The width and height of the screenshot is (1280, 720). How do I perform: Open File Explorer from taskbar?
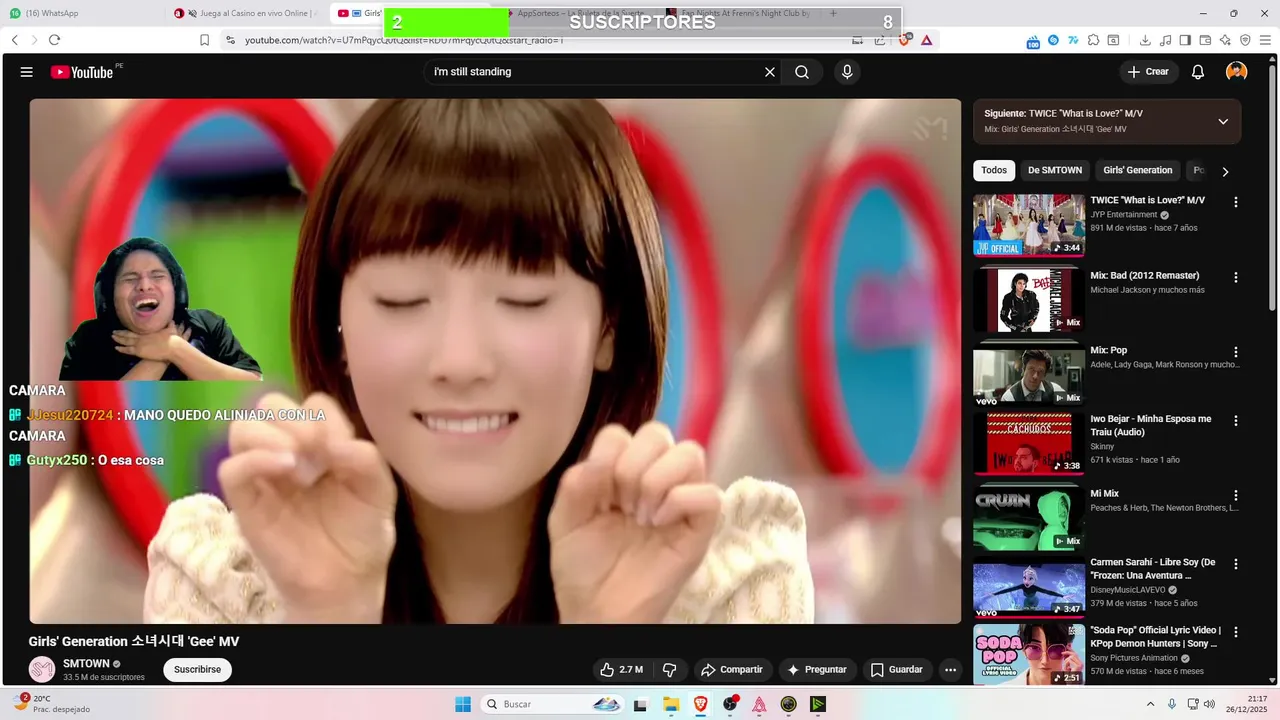[670, 704]
